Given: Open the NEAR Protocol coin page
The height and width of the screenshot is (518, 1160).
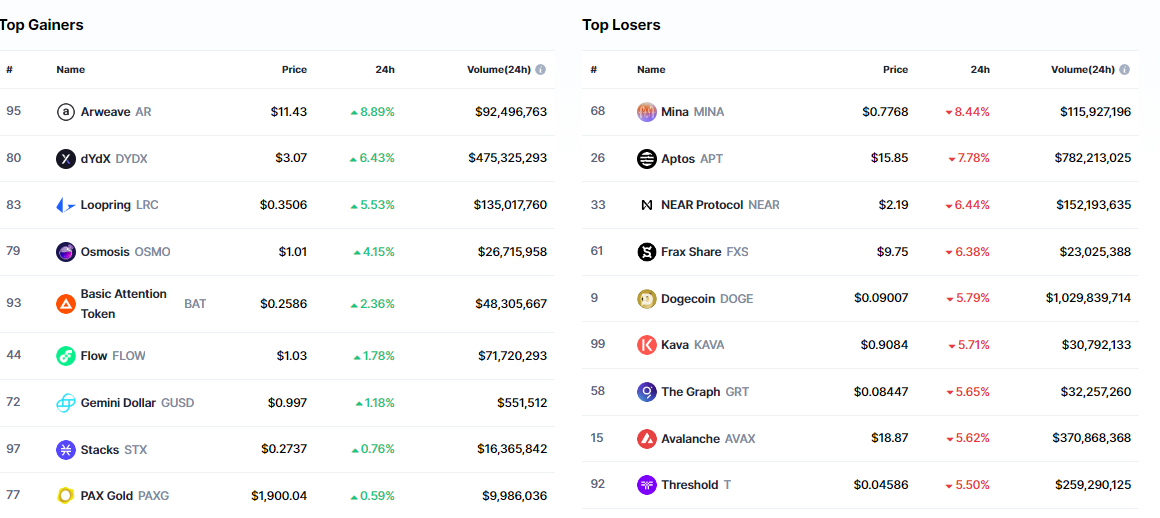Looking at the screenshot, I should pyautogui.click(x=702, y=205).
